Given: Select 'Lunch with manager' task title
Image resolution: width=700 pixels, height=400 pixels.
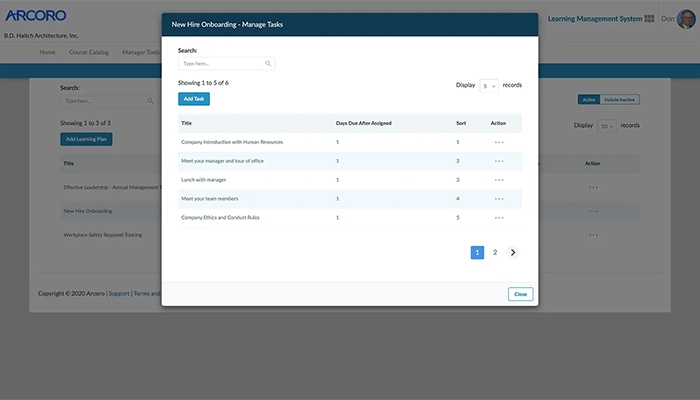Looking at the screenshot, I should click(204, 180).
